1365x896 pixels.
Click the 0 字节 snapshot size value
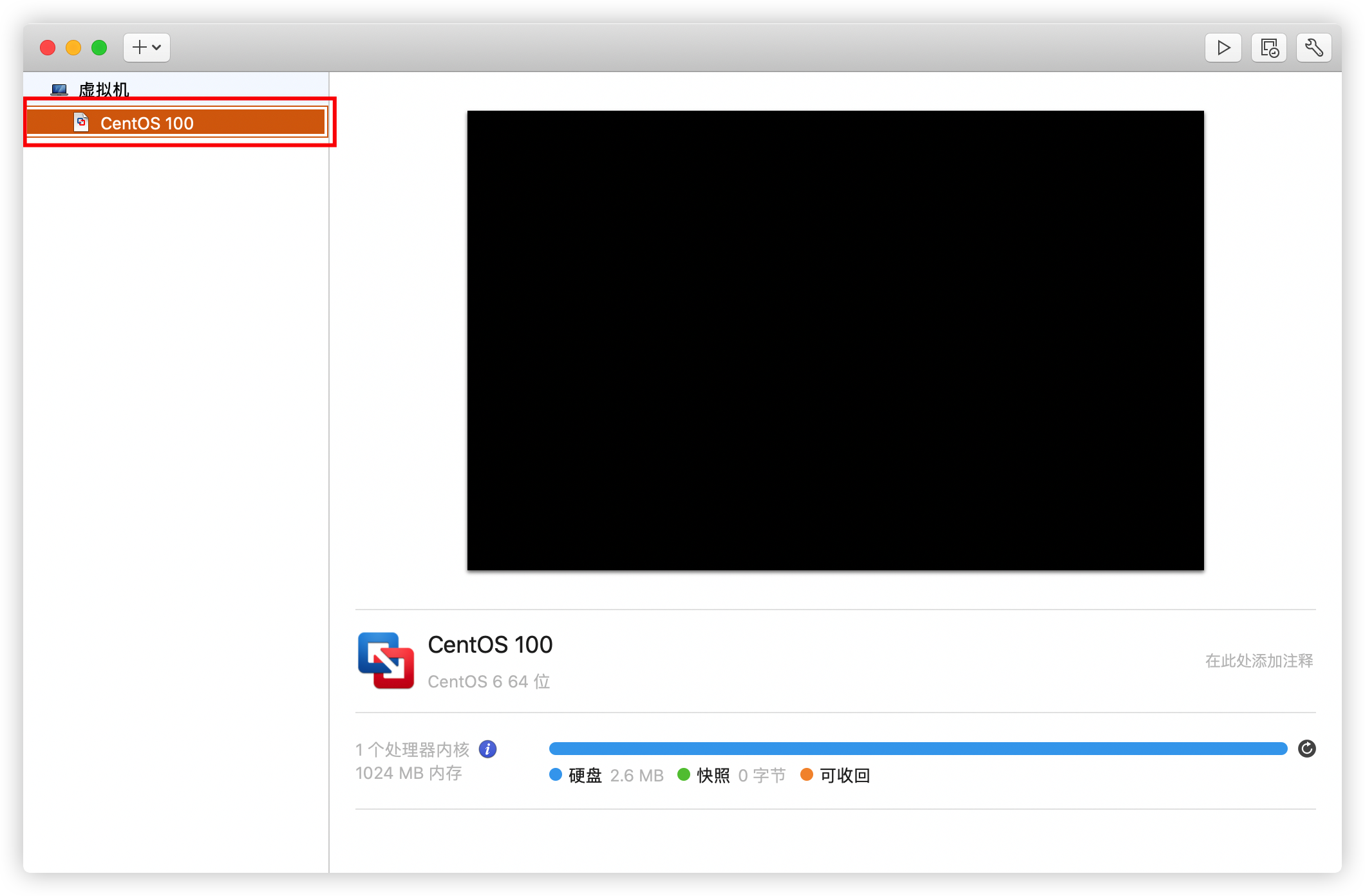point(762,776)
